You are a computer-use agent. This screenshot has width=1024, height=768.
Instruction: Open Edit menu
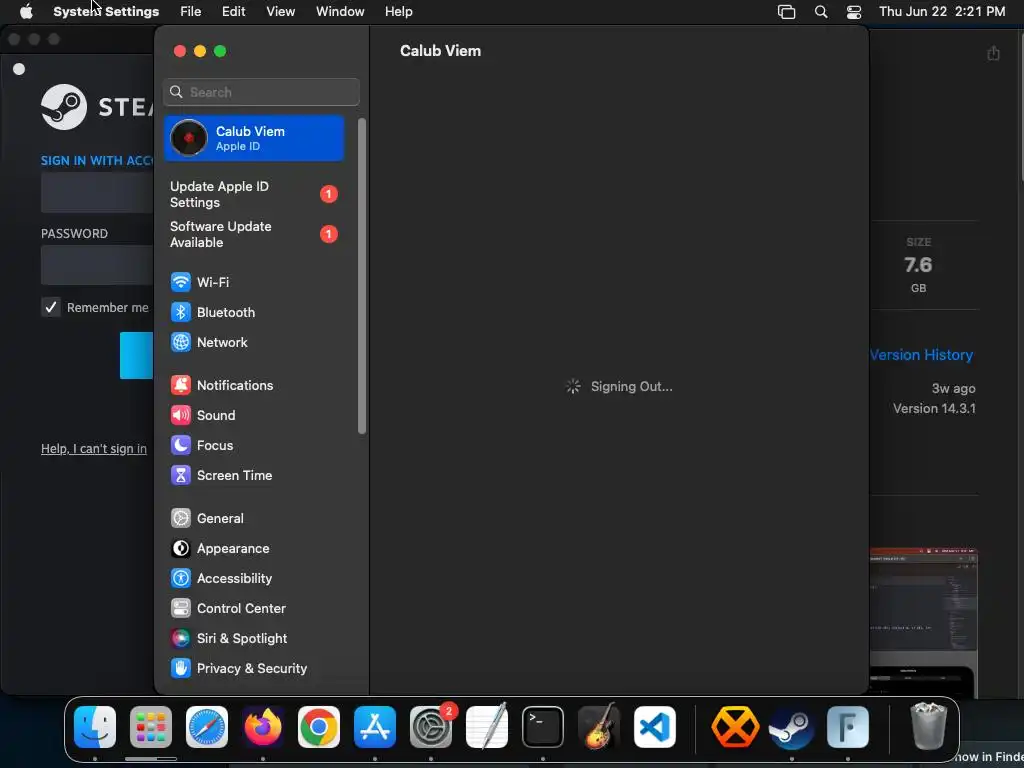click(233, 12)
